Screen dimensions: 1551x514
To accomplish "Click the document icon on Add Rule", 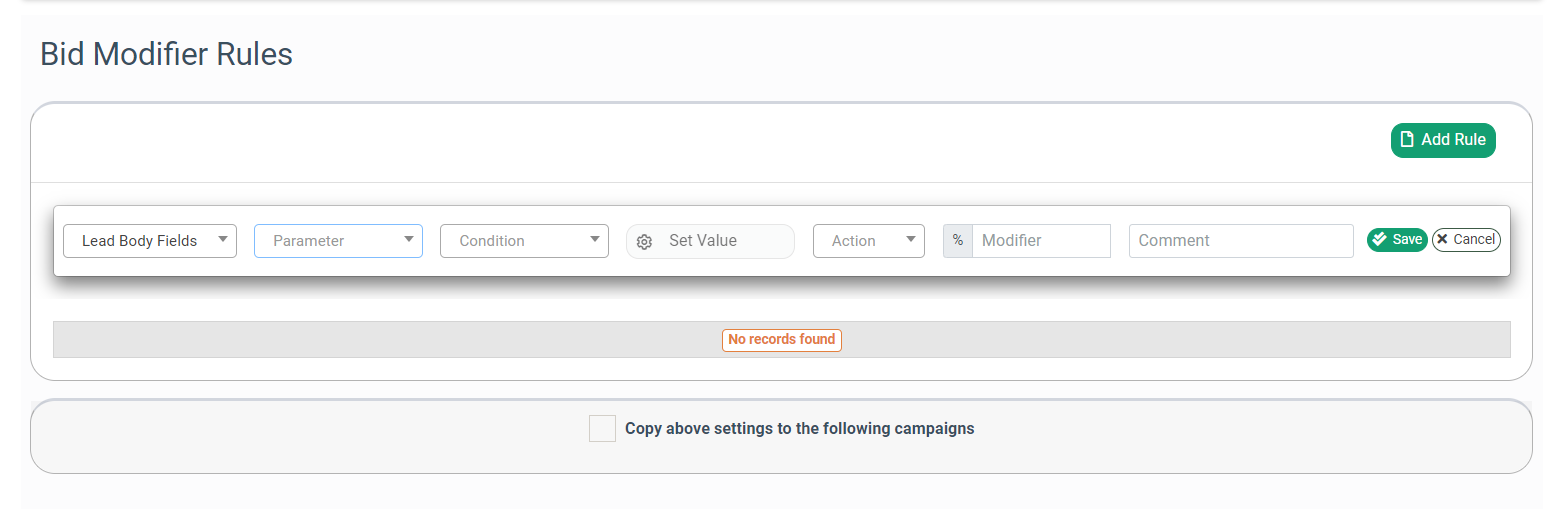I will [1407, 140].
